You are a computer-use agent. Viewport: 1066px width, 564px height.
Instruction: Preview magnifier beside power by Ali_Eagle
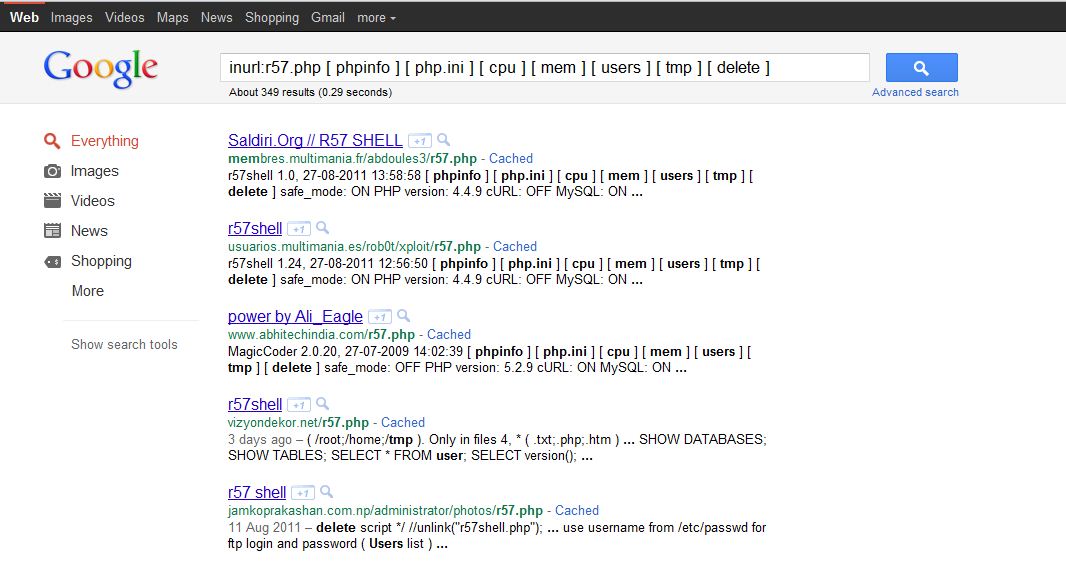tap(403, 316)
